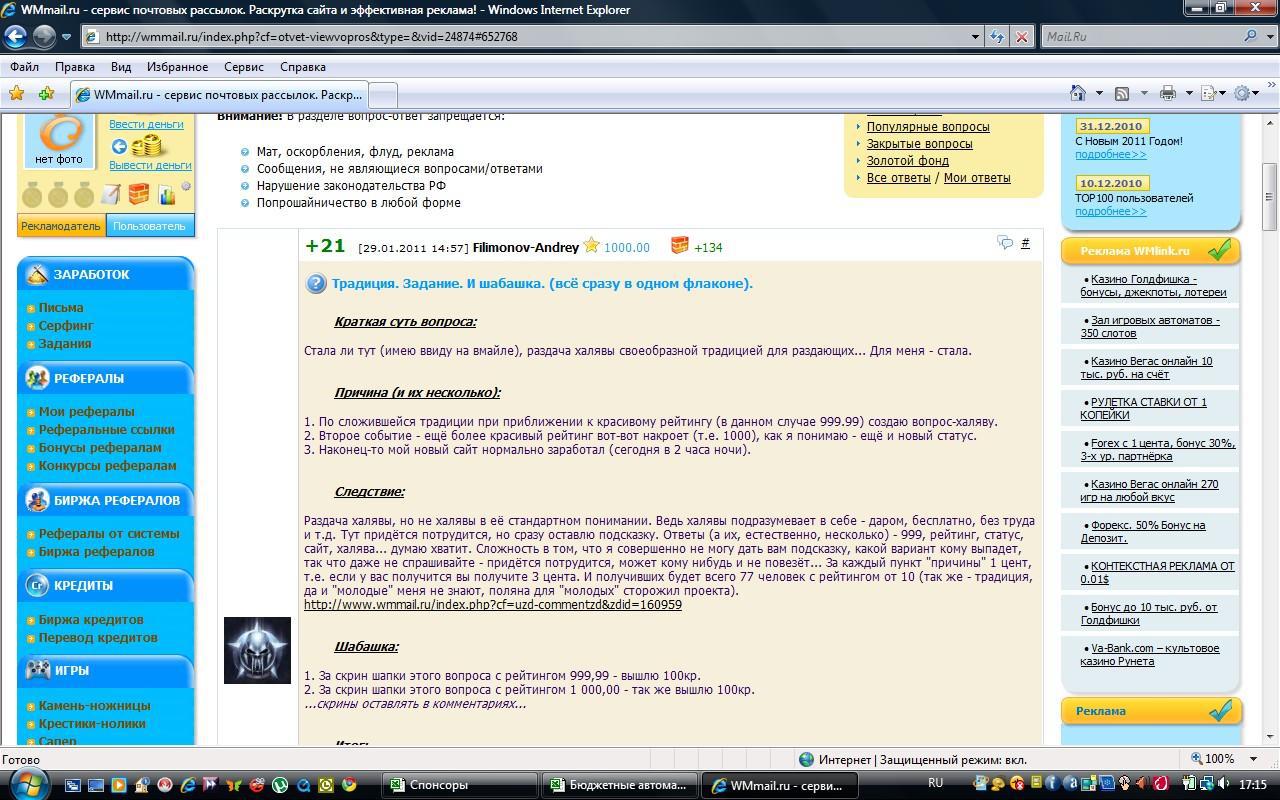Click the notepad with pencil icon
1280x800 pixels.
tap(111, 194)
